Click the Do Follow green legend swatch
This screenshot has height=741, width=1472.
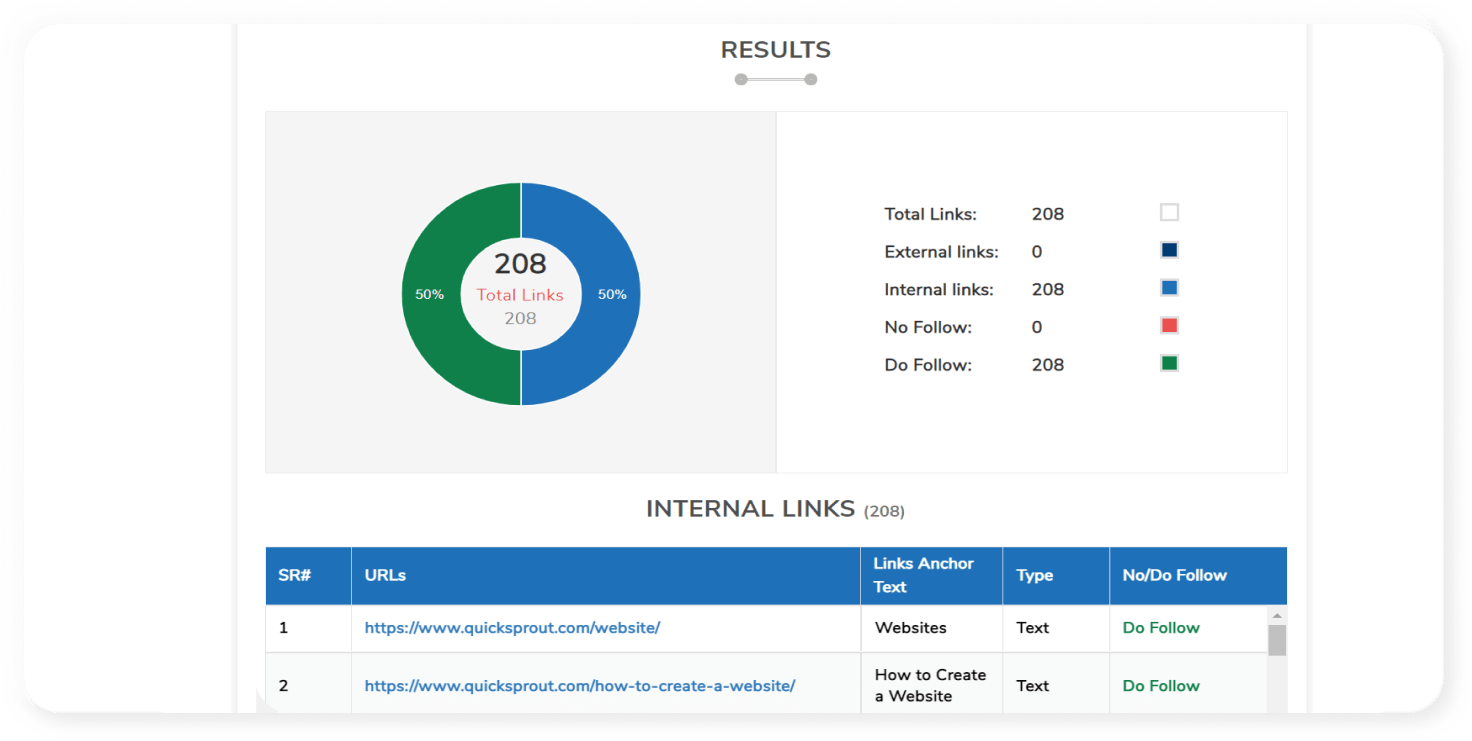[1169, 363]
